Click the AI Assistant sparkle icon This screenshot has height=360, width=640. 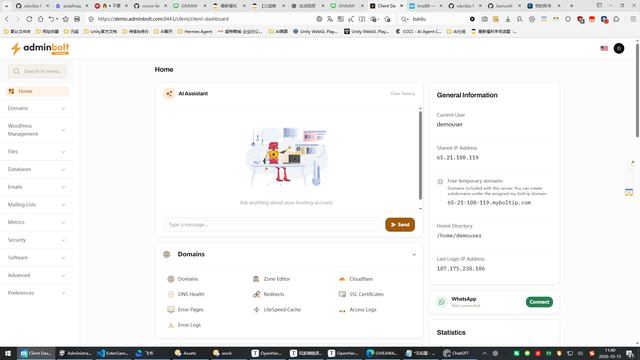pos(169,93)
